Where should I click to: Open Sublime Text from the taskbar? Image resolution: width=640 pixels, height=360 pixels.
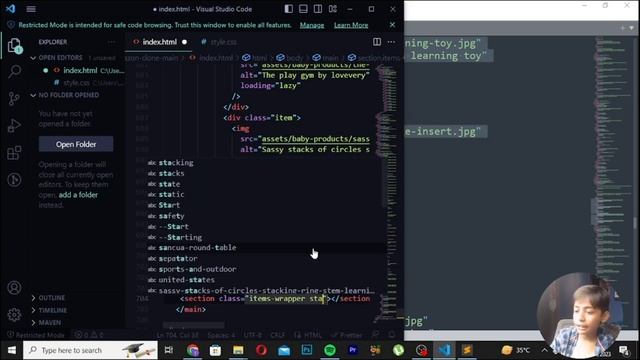(467, 350)
